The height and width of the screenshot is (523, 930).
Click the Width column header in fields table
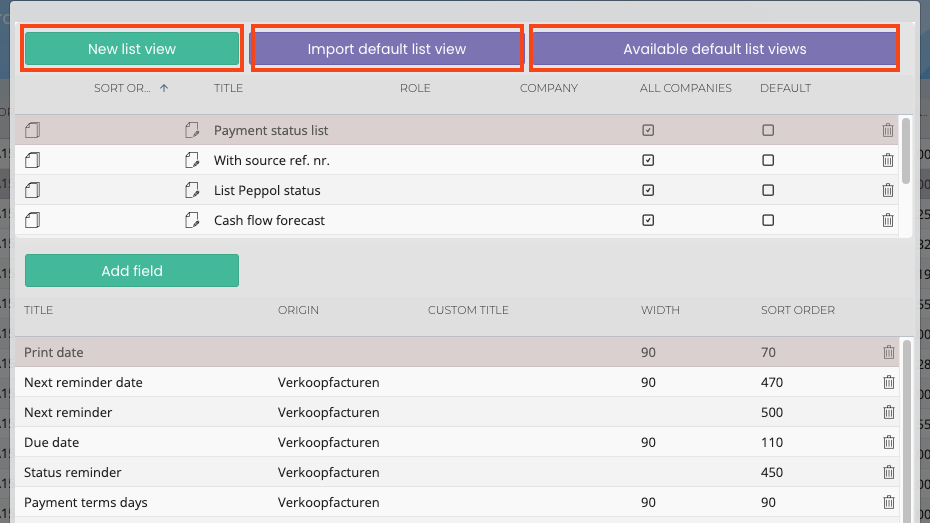tap(660, 310)
